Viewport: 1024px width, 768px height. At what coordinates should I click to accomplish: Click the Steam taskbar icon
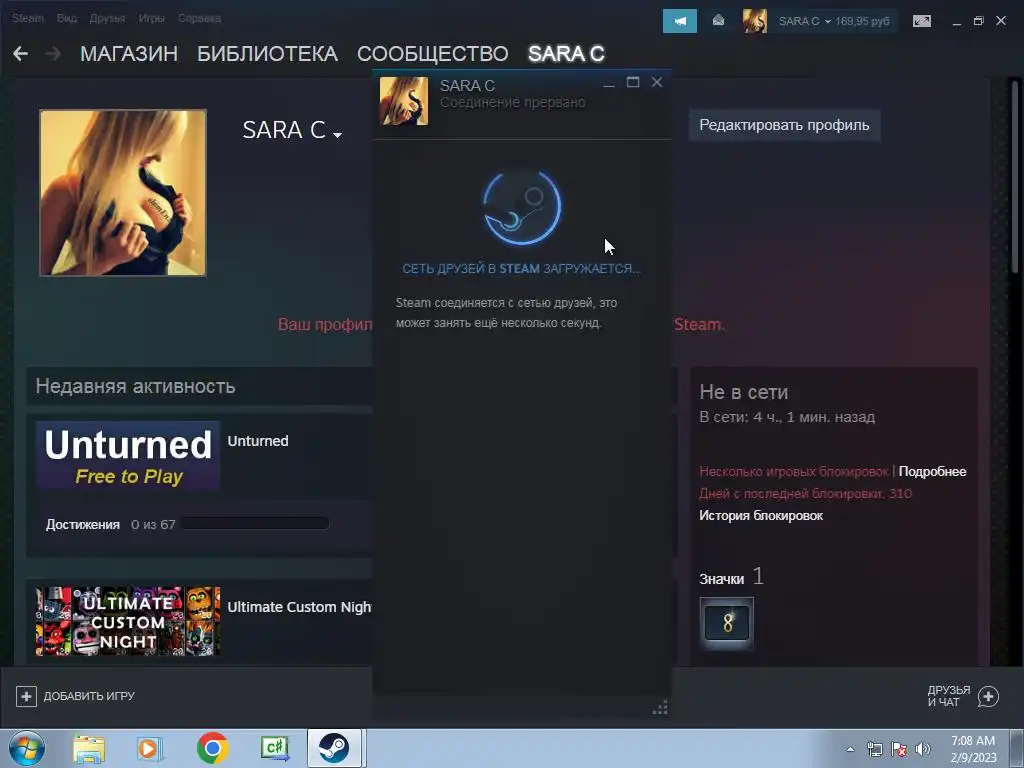point(334,748)
